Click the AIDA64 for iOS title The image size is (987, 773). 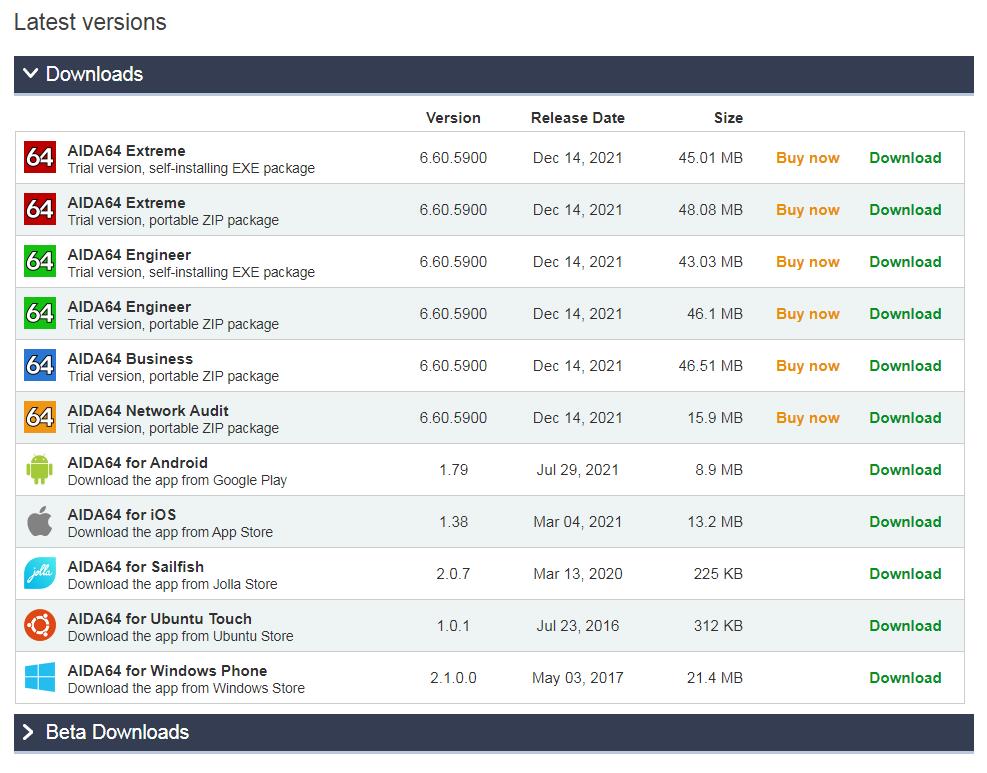click(122, 514)
